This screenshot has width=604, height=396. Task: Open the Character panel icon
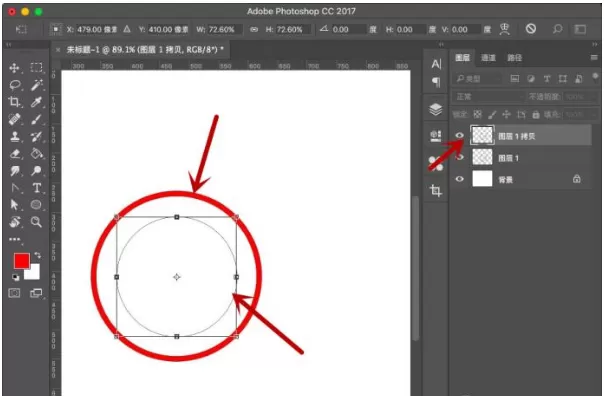coord(436,64)
